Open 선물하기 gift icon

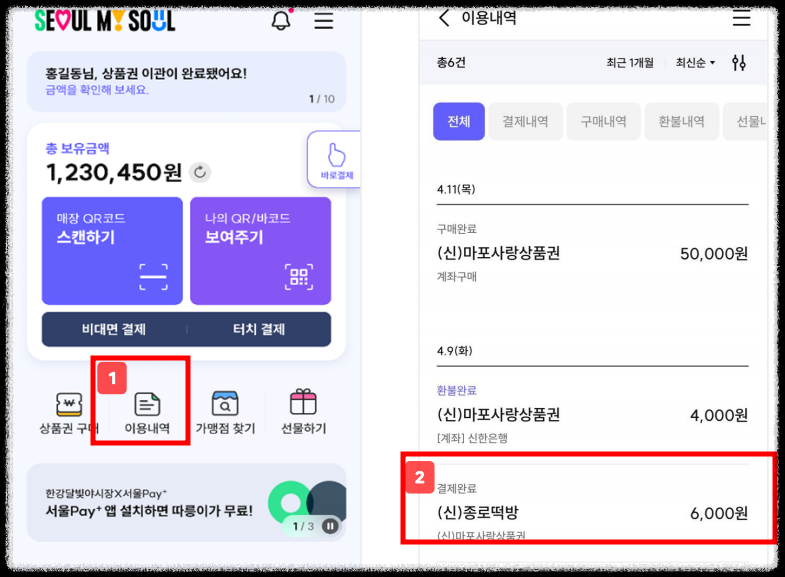[x=303, y=412]
